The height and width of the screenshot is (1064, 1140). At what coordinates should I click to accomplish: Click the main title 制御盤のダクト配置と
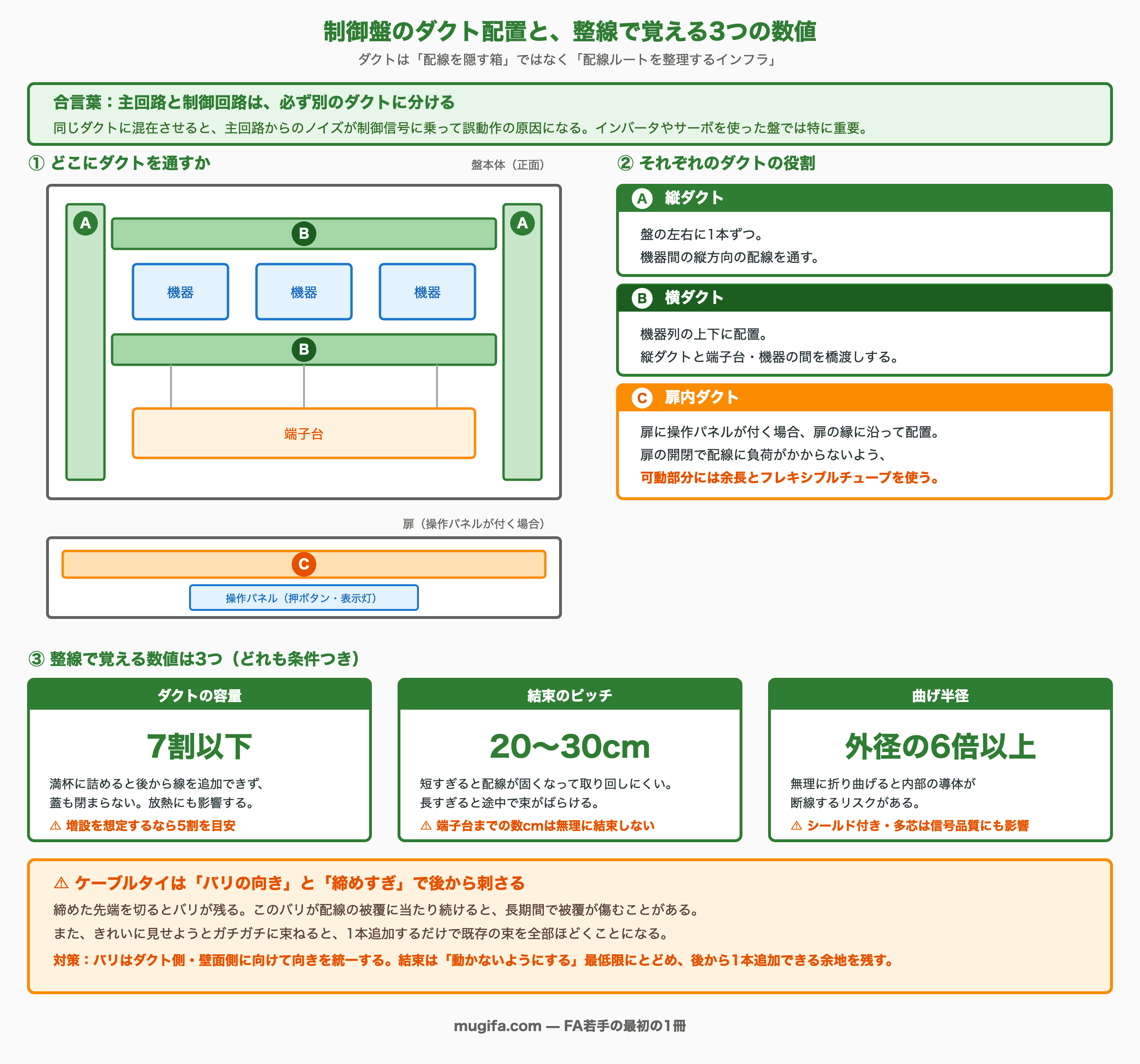pyautogui.click(x=570, y=31)
